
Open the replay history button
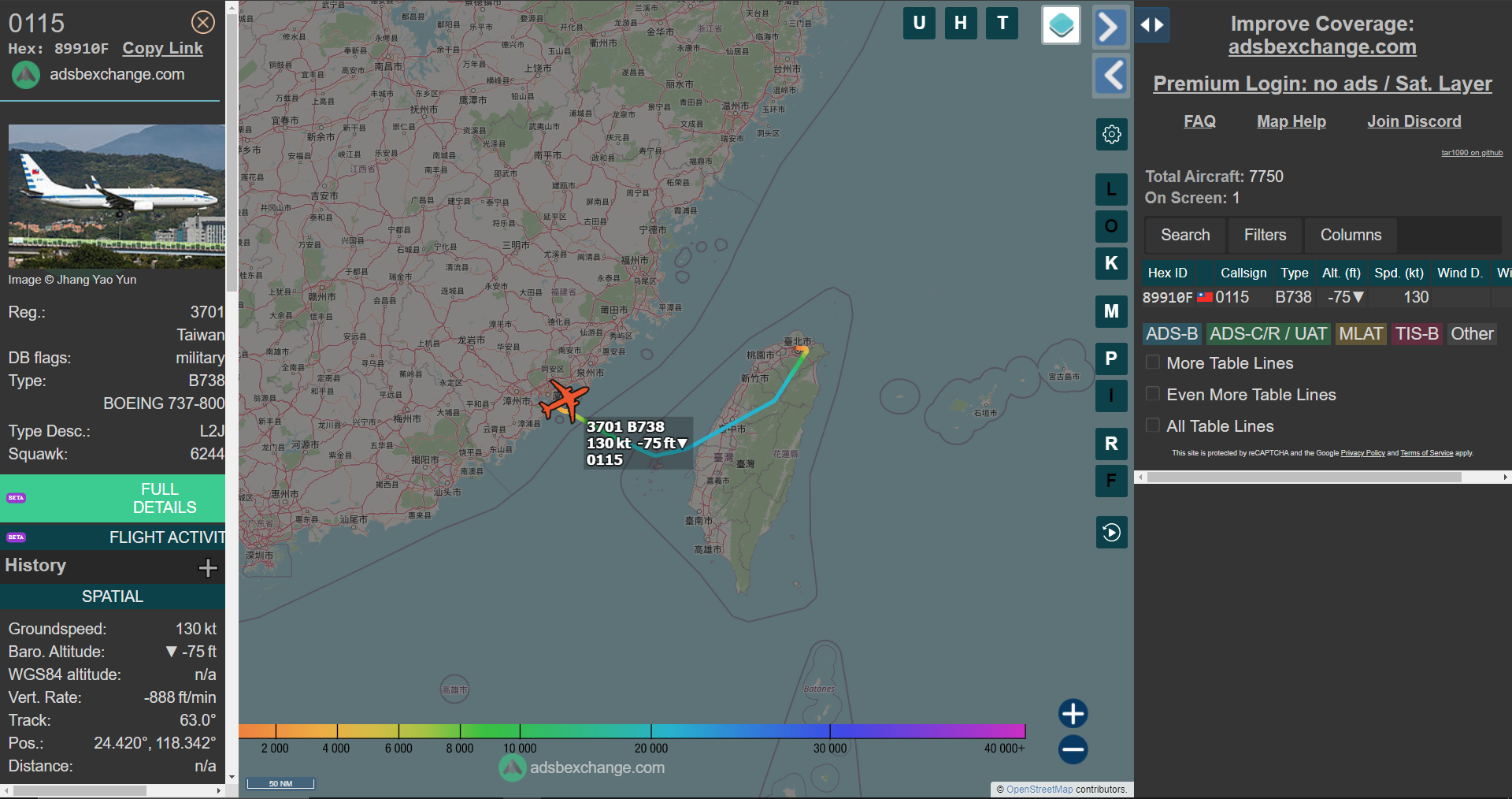click(1111, 533)
